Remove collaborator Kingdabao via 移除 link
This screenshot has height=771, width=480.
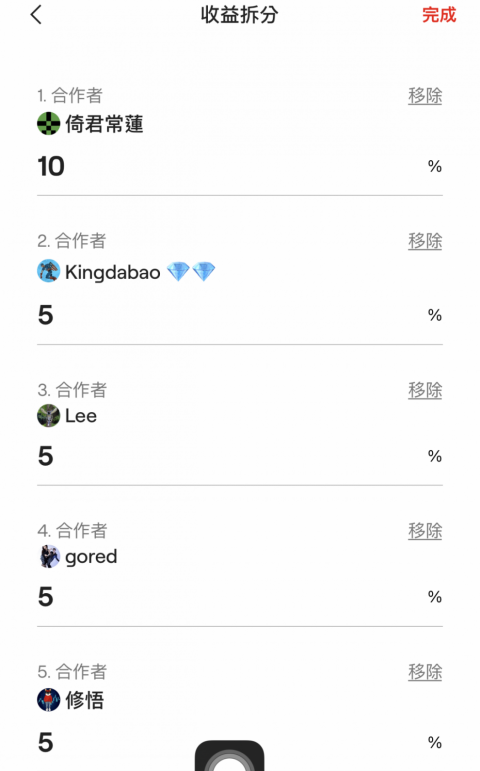tap(425, 241)
